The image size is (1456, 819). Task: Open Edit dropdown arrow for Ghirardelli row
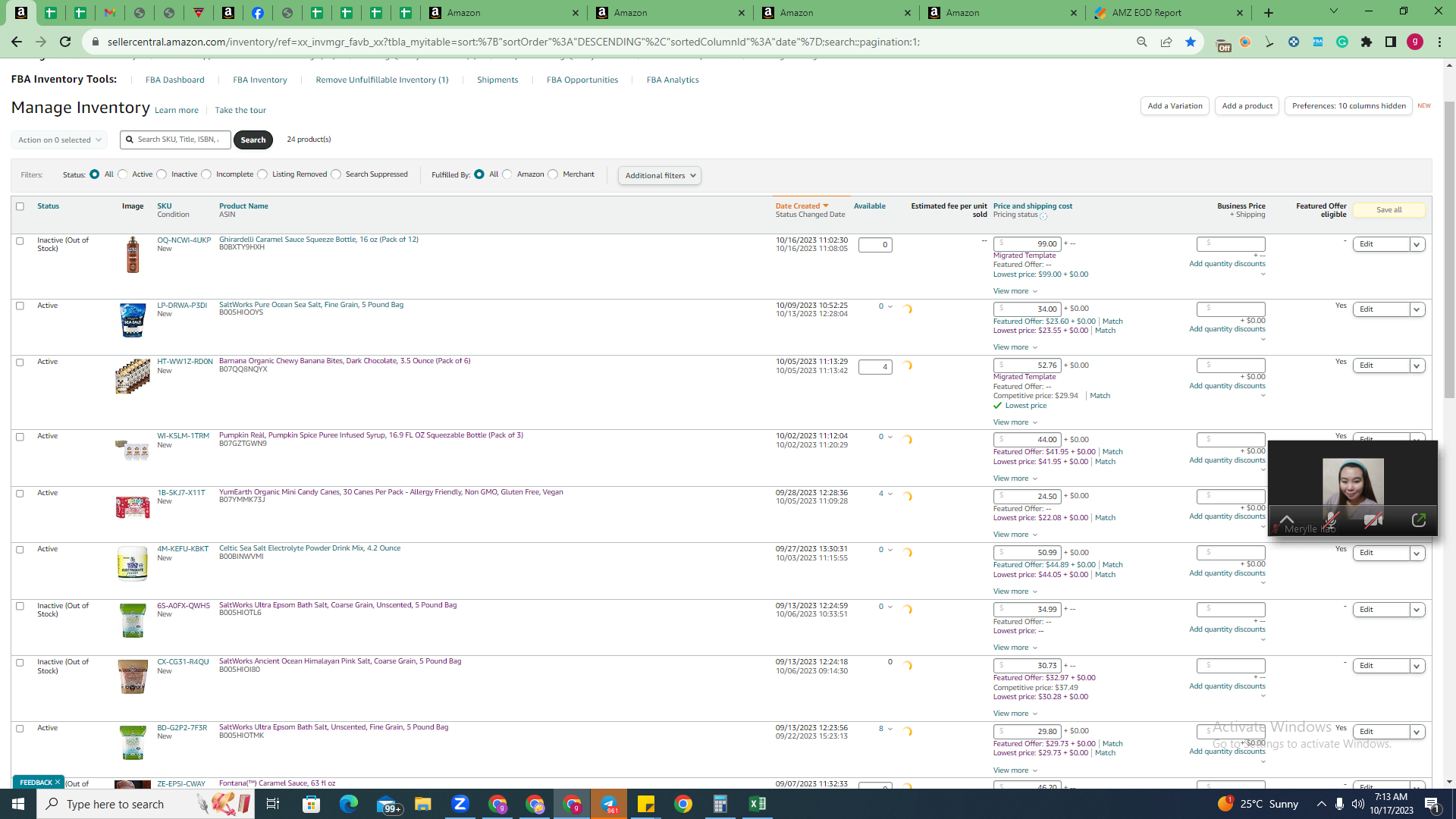(1417, 244)
